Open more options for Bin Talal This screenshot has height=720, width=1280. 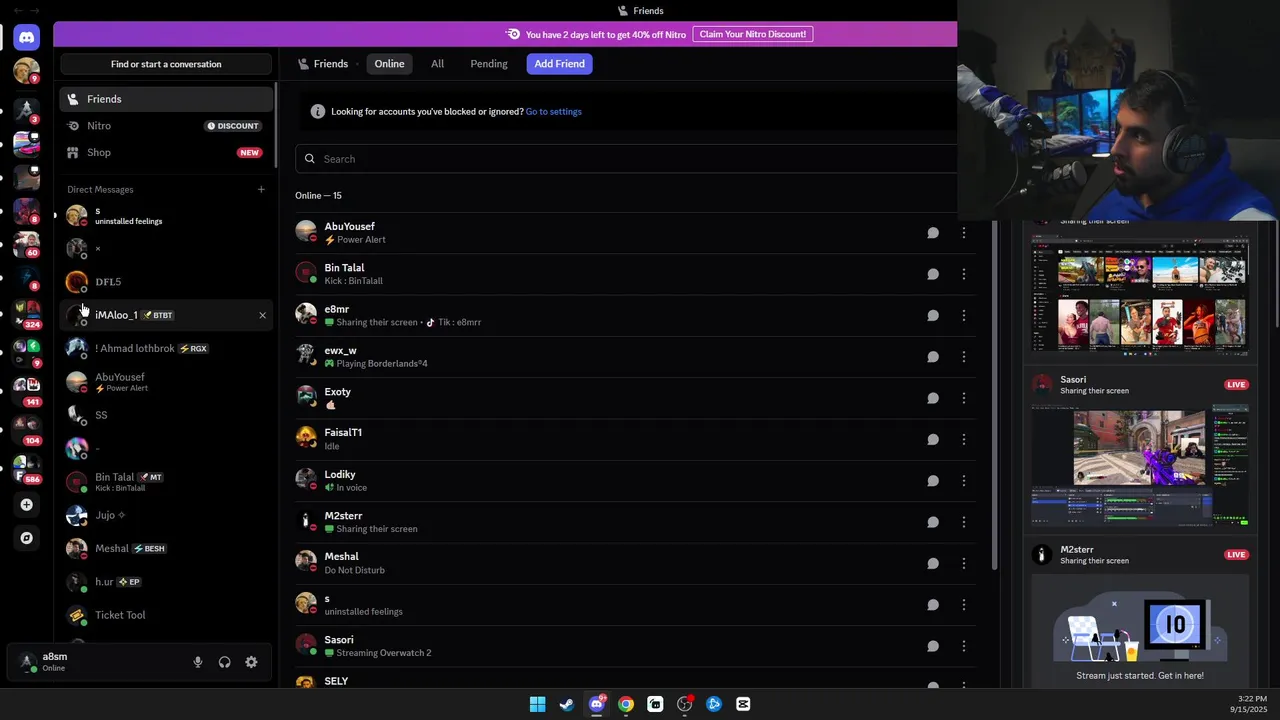[x=964, y=274]
